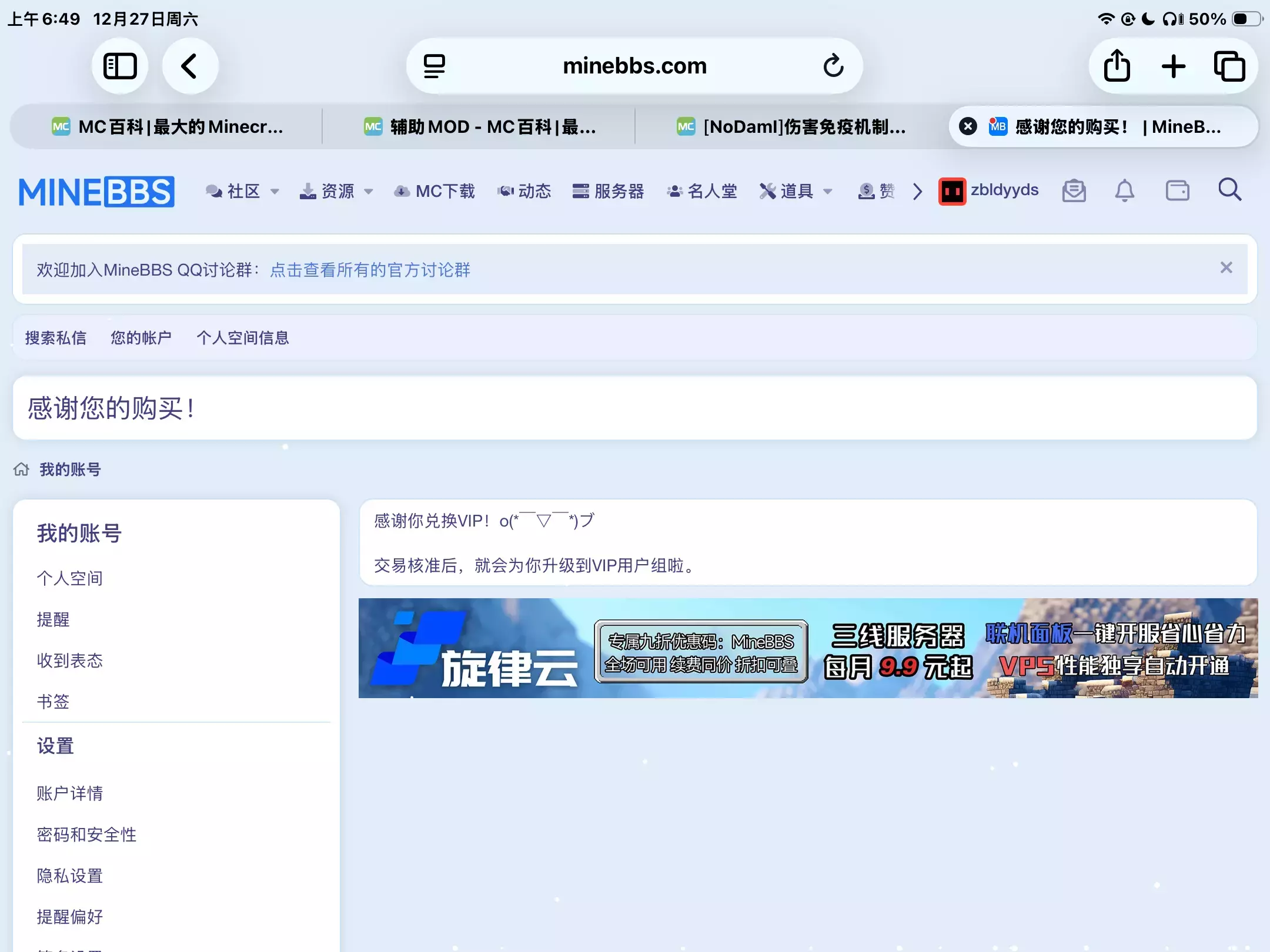Open 名人堂 navigation item
The height and width of the screenshot is (952, 1270).
(x=701, y=191)
